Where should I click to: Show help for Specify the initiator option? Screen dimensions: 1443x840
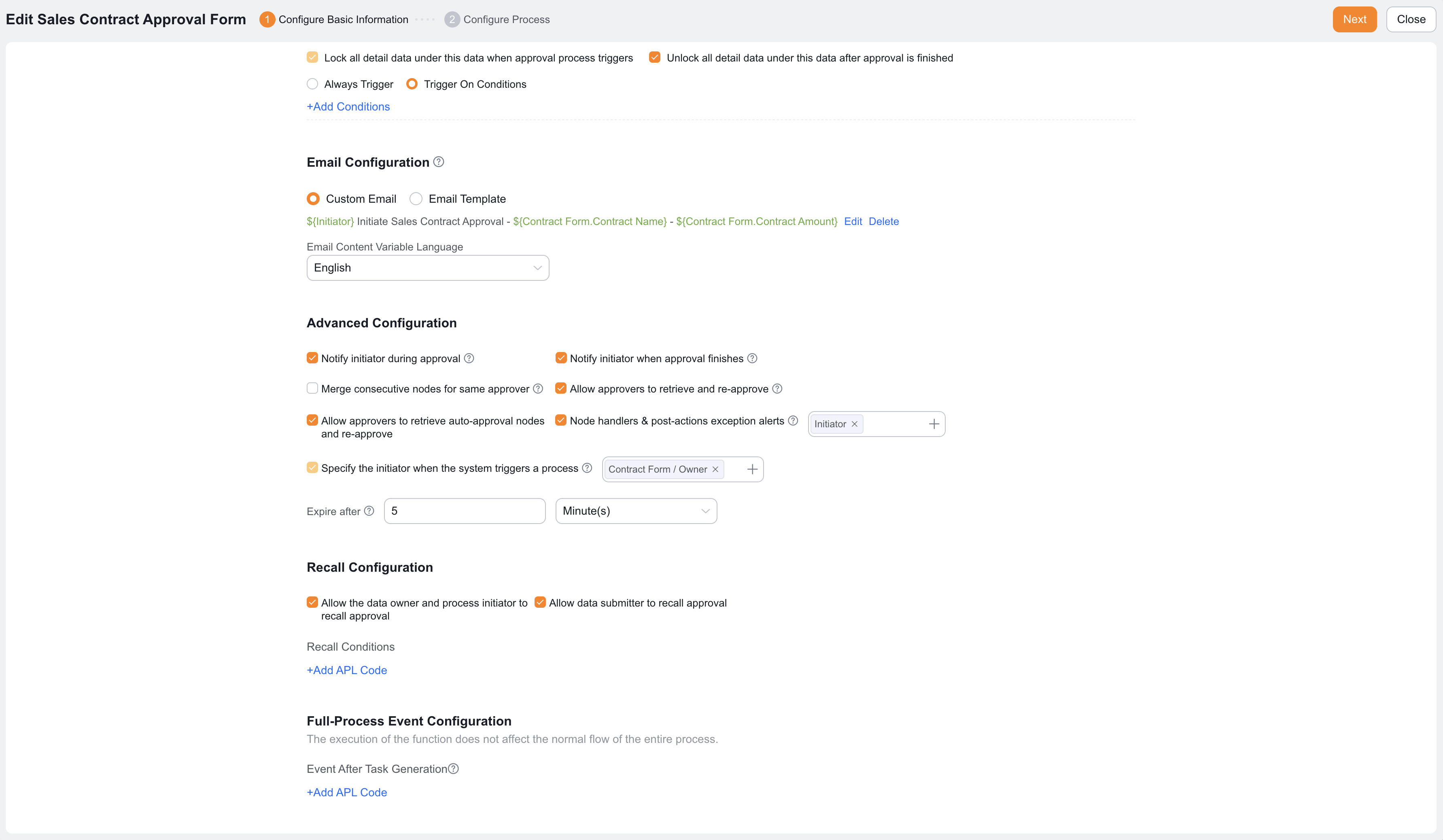pos(587,469)
